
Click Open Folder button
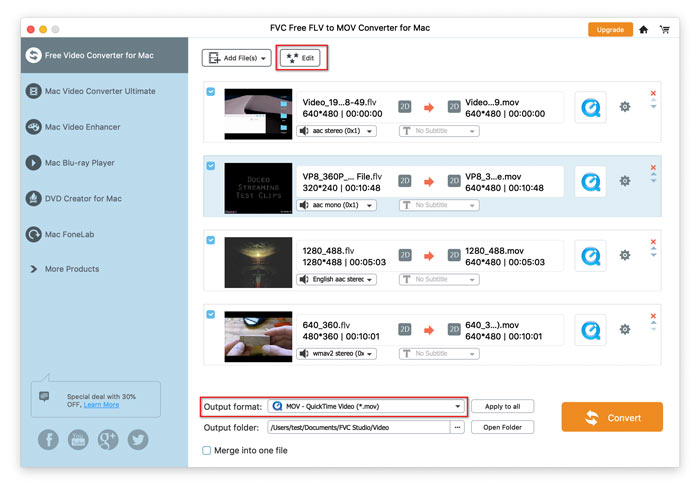502,427
